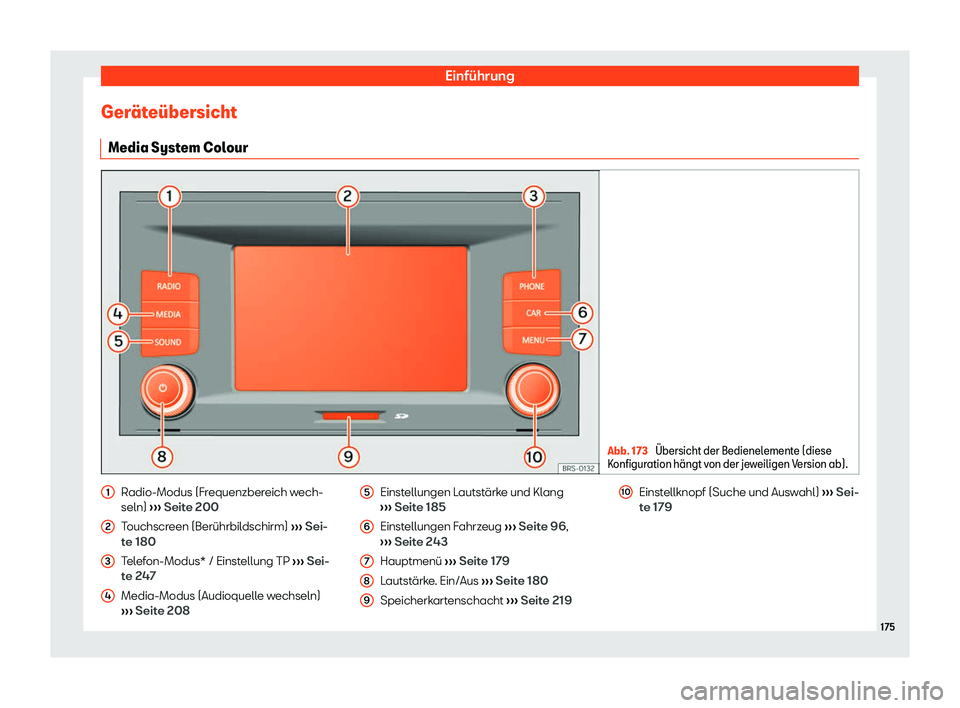Screen dimensions: 960x708
Task: Click the Speicherkartenschacht legend text
Action: click(x=441, y=600)
